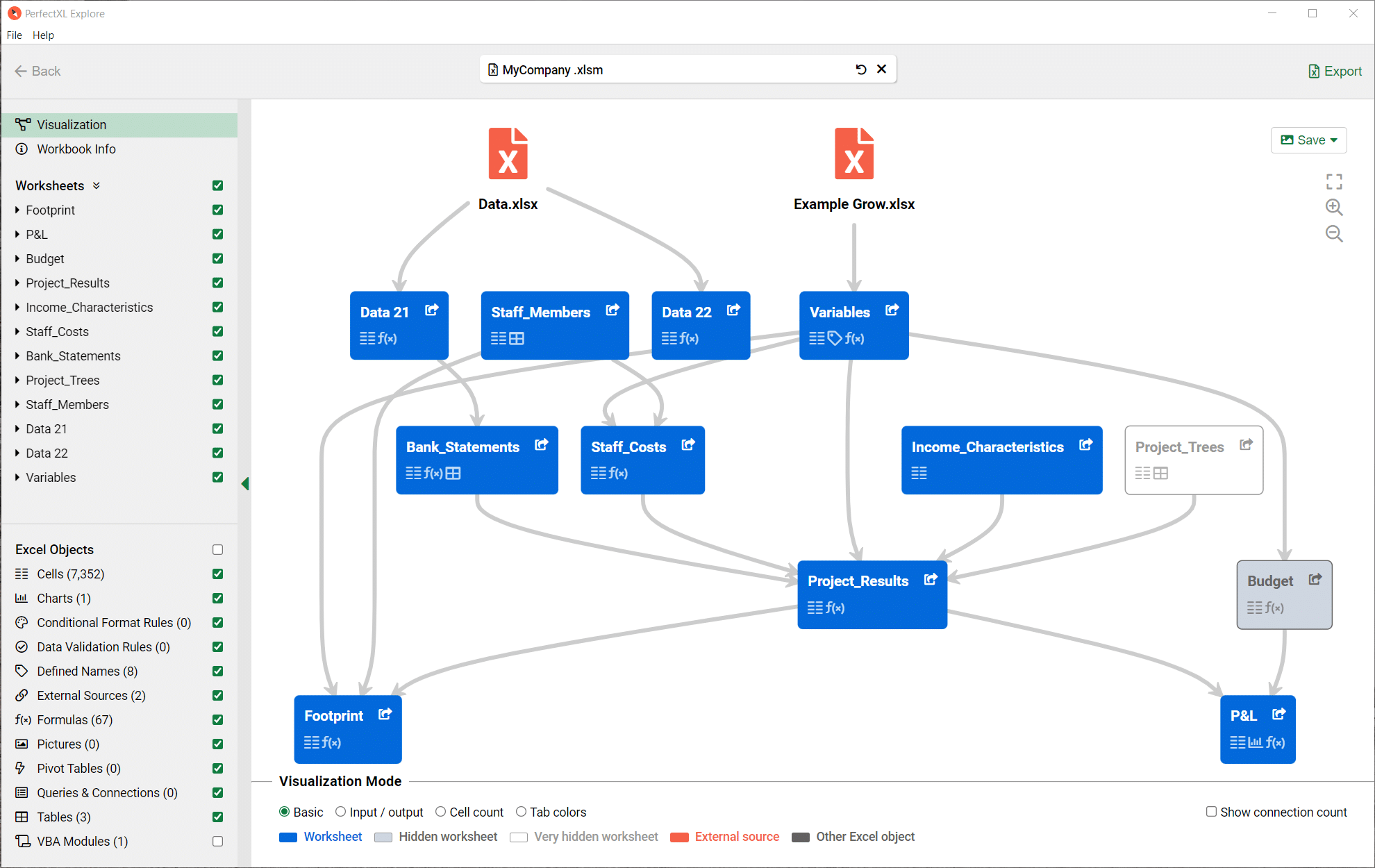Click the zoom out magnifier icon
Image resolution: width=1375 pixels, height=868 pixels.
[1334, 233]
